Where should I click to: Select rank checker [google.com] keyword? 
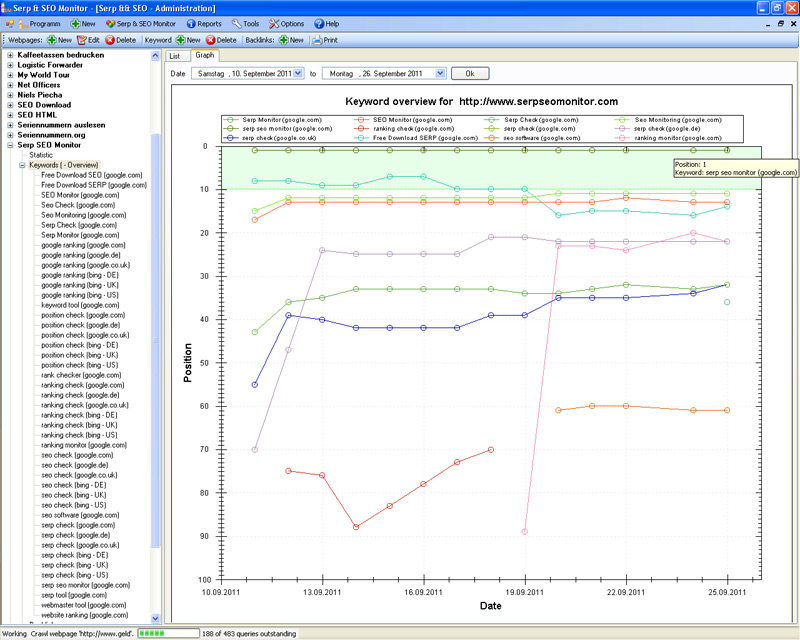(x=82, y=375)
